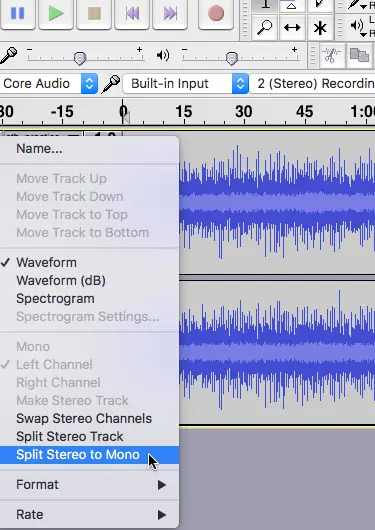Select the Multi-Tool asterisk icon
This screenshot has height=530, width=375.
(320, 28)
